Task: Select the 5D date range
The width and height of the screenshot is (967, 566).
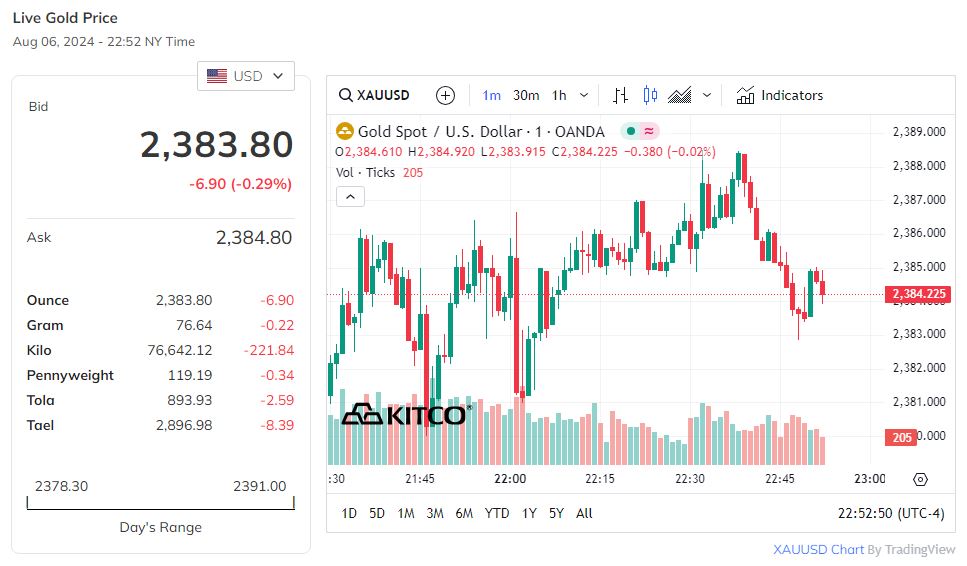Action: tap(377, 513)
